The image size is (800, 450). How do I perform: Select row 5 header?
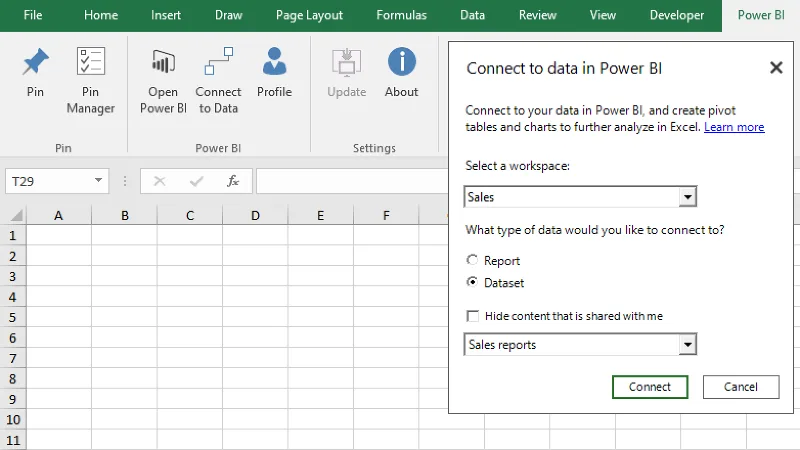click(13, 317)
